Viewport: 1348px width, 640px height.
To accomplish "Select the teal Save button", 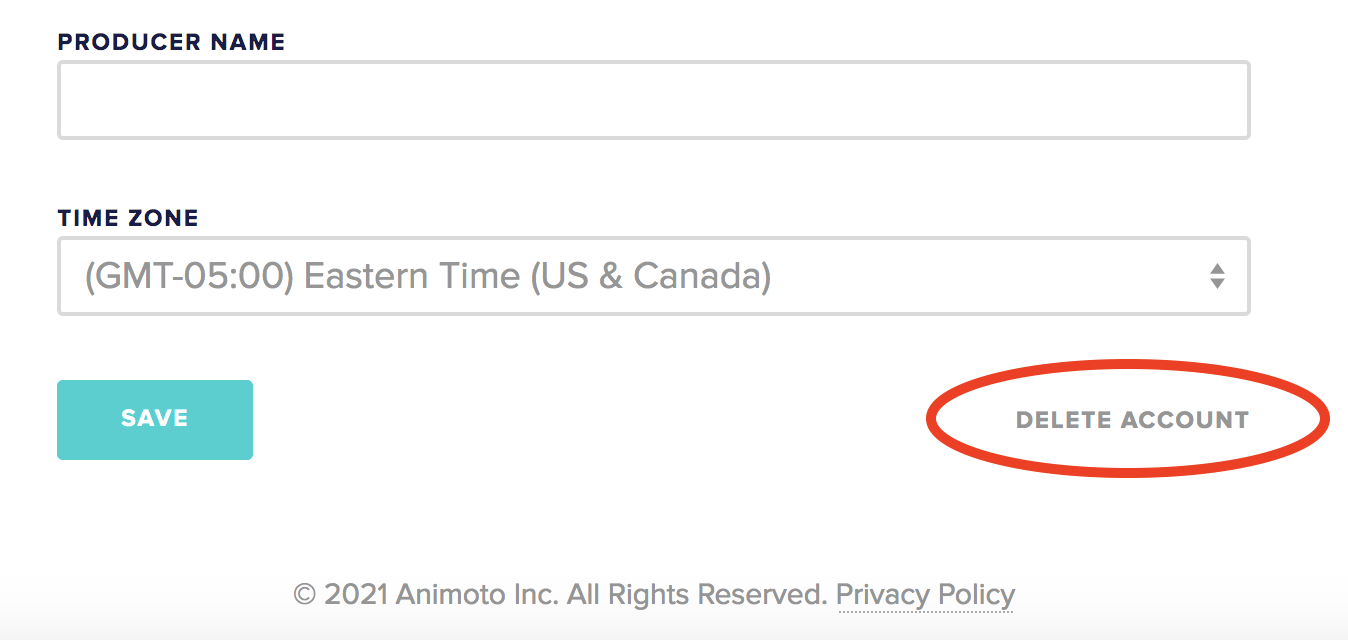I will click(154, 419).
